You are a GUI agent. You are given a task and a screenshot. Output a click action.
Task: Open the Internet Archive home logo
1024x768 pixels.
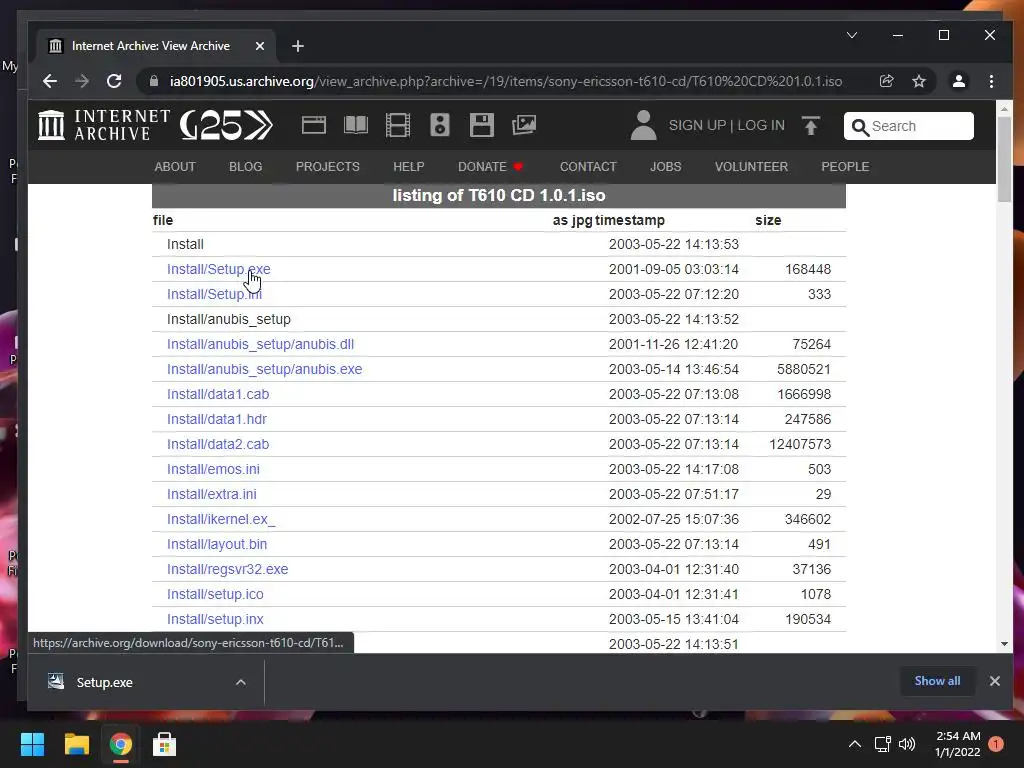tap(104, 125)
